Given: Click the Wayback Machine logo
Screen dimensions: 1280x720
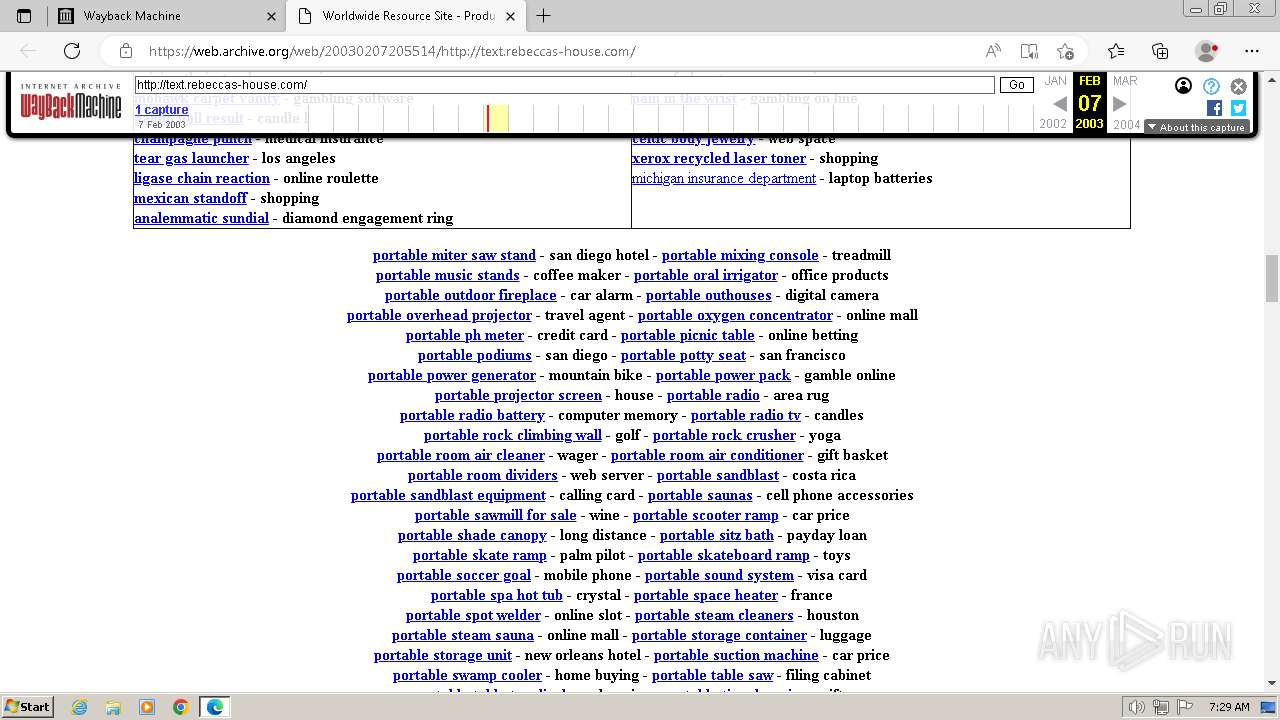Looking at the screenshot, I should coord(71,102).
